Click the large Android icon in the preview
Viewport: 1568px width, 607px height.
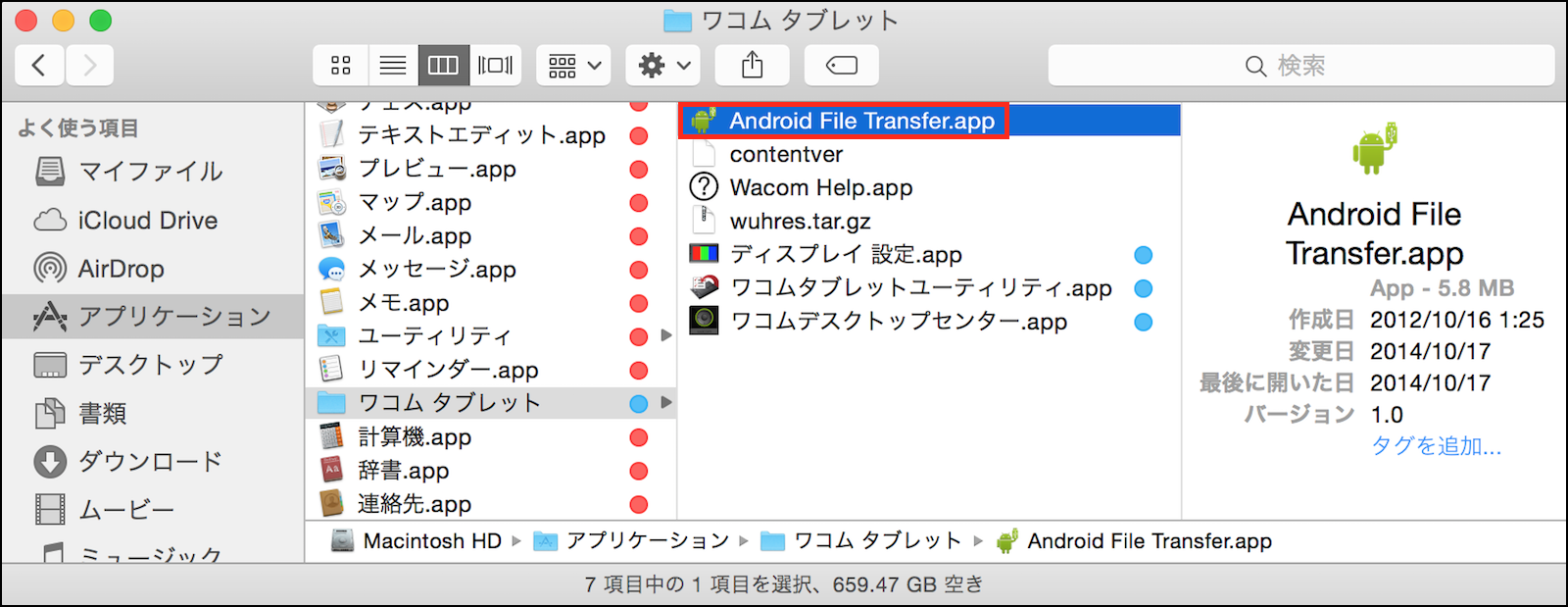pyautogui.click(x=1375, y=149)
